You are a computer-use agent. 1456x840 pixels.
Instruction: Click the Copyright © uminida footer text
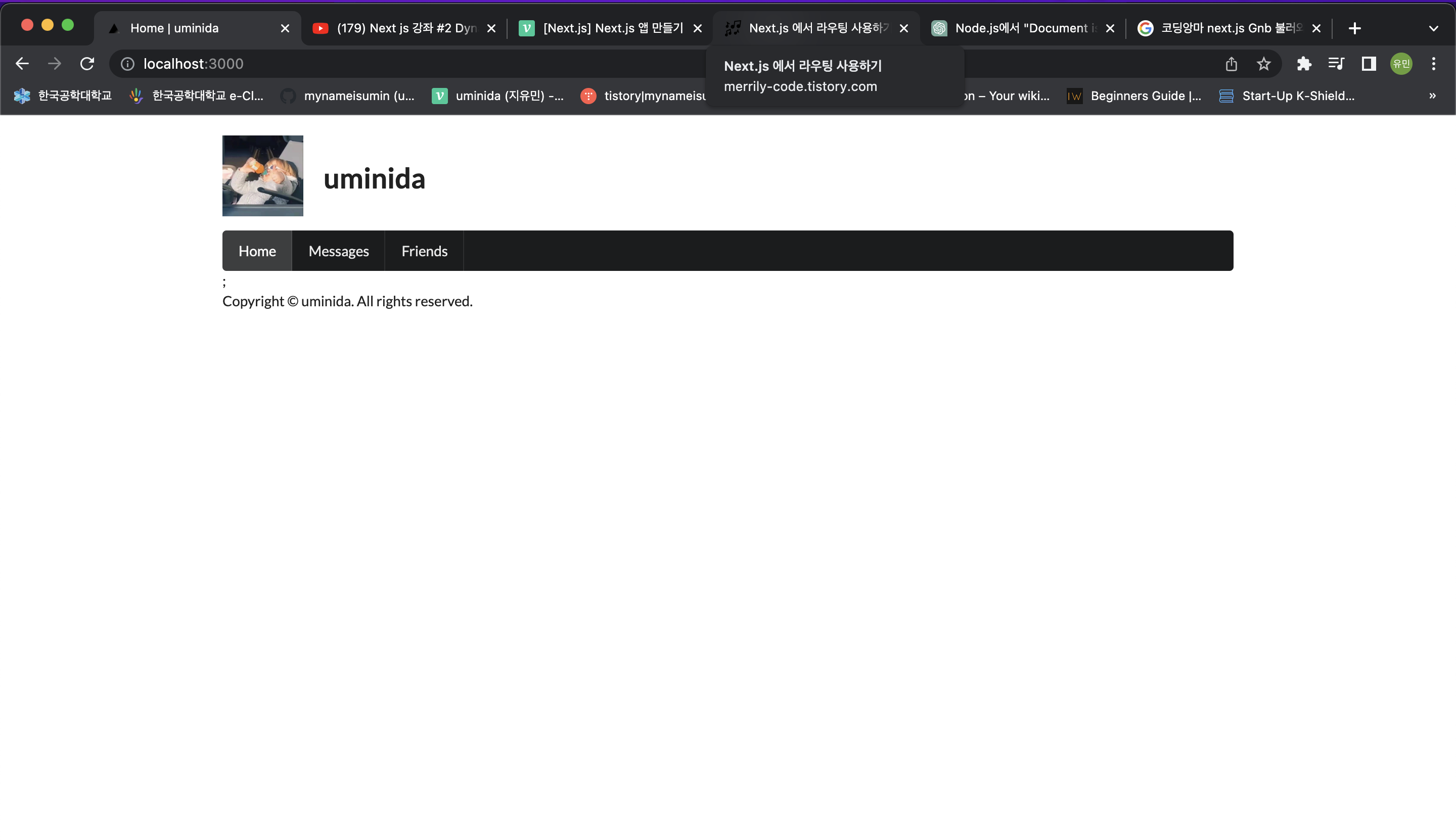tap(347, 301)
